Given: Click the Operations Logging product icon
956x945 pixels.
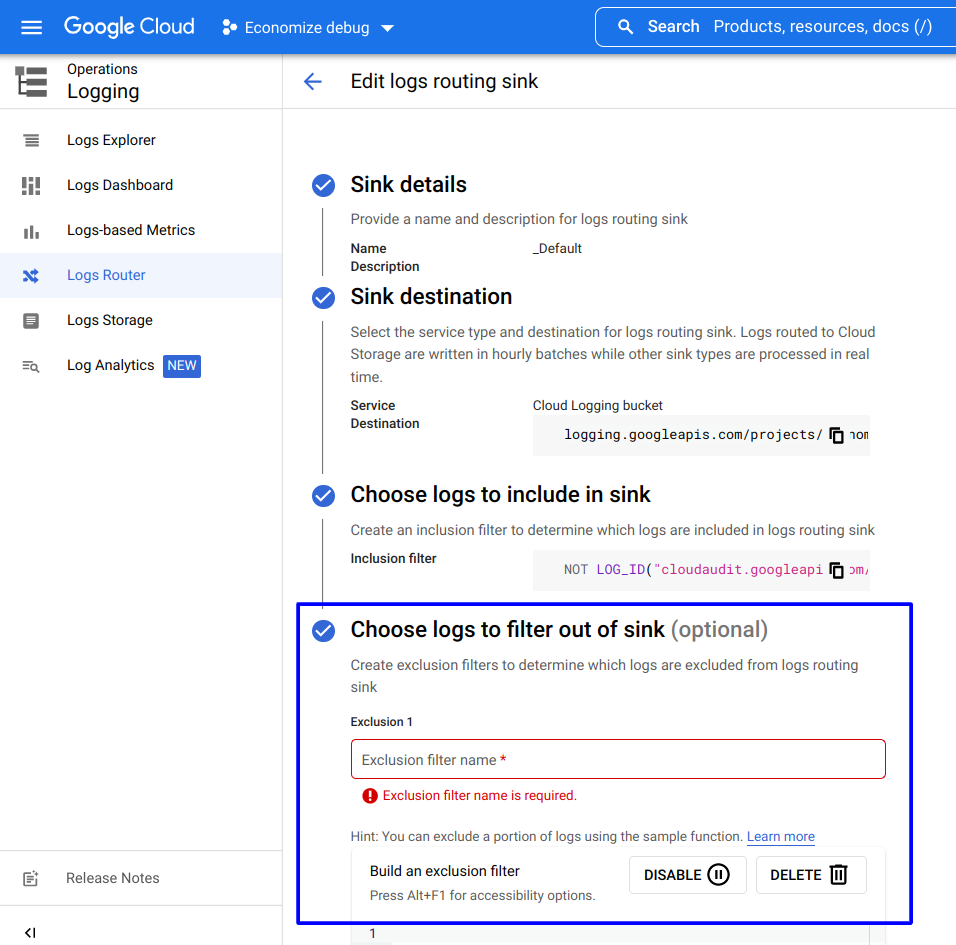Looking at the screenshot, I should point(31,82).
